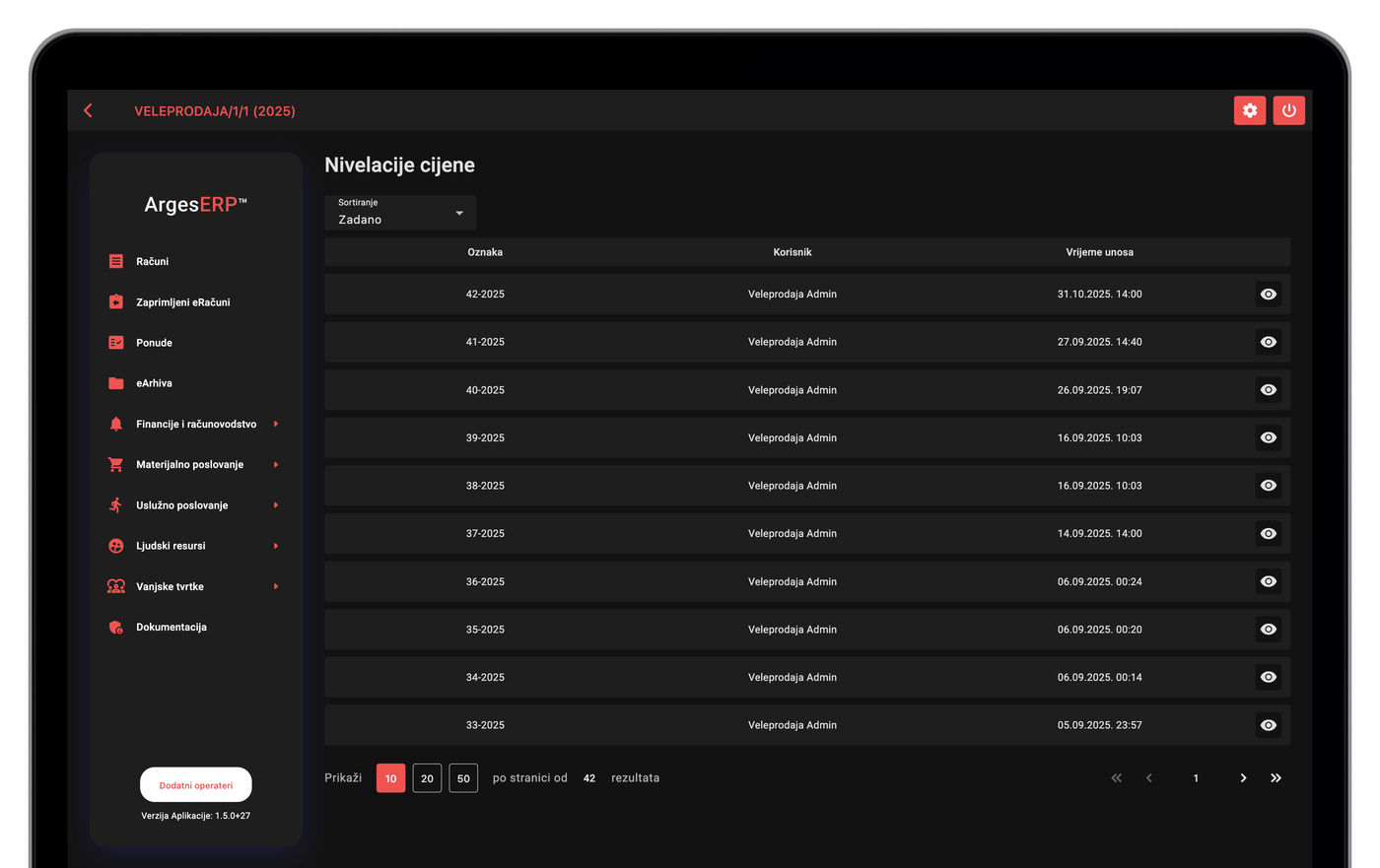Open the Dokumentacija menu item
Viewport: 1380px width, 868px height.
click(x=172, y=627)
